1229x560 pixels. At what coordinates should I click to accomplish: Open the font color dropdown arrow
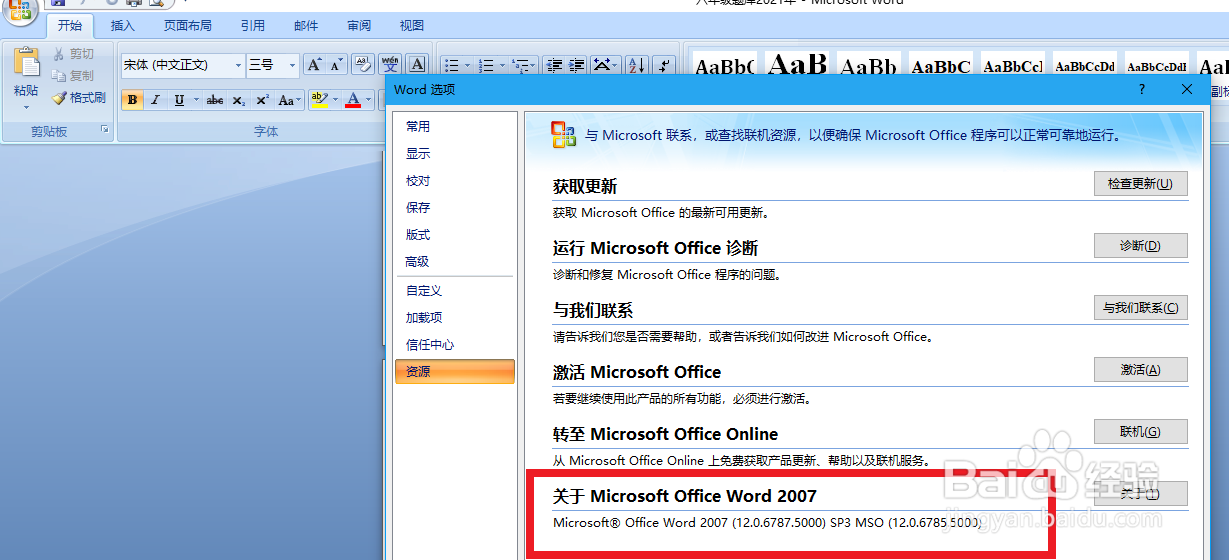pyautogui.click(x=368, y=100)
